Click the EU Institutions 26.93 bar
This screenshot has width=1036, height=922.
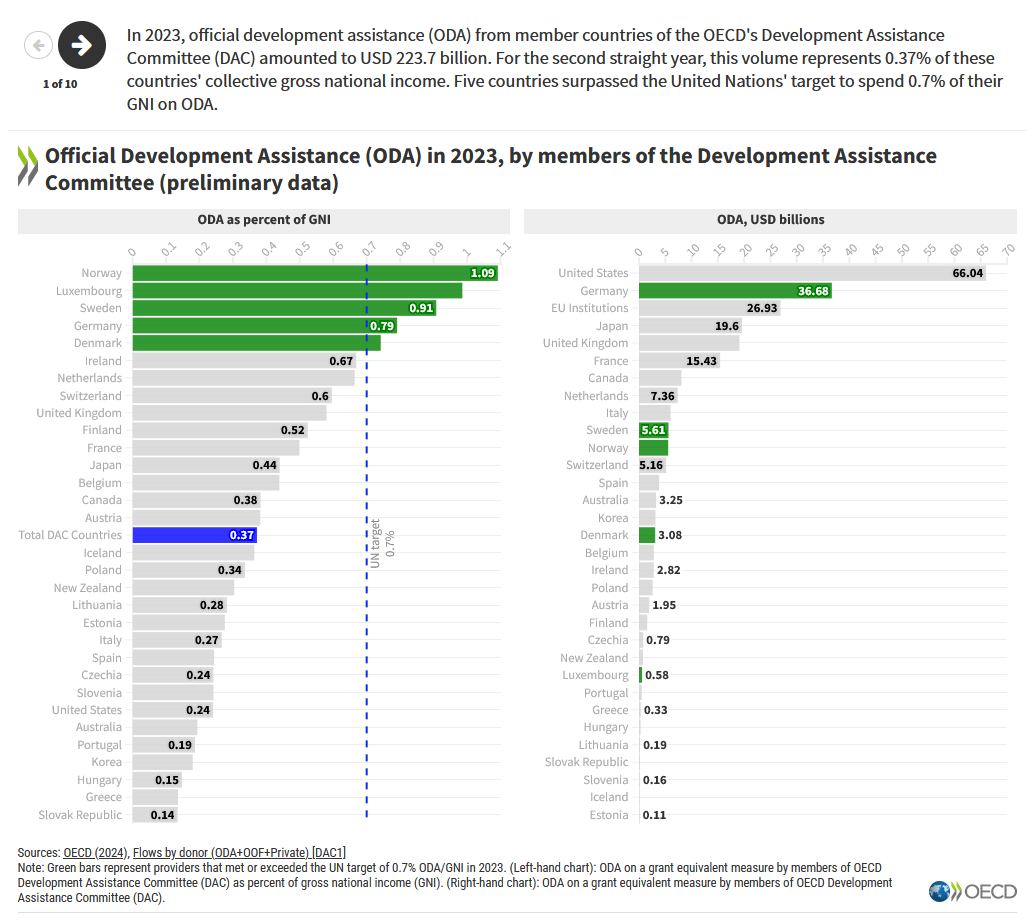pyautogui.click(x=710, y=308)
